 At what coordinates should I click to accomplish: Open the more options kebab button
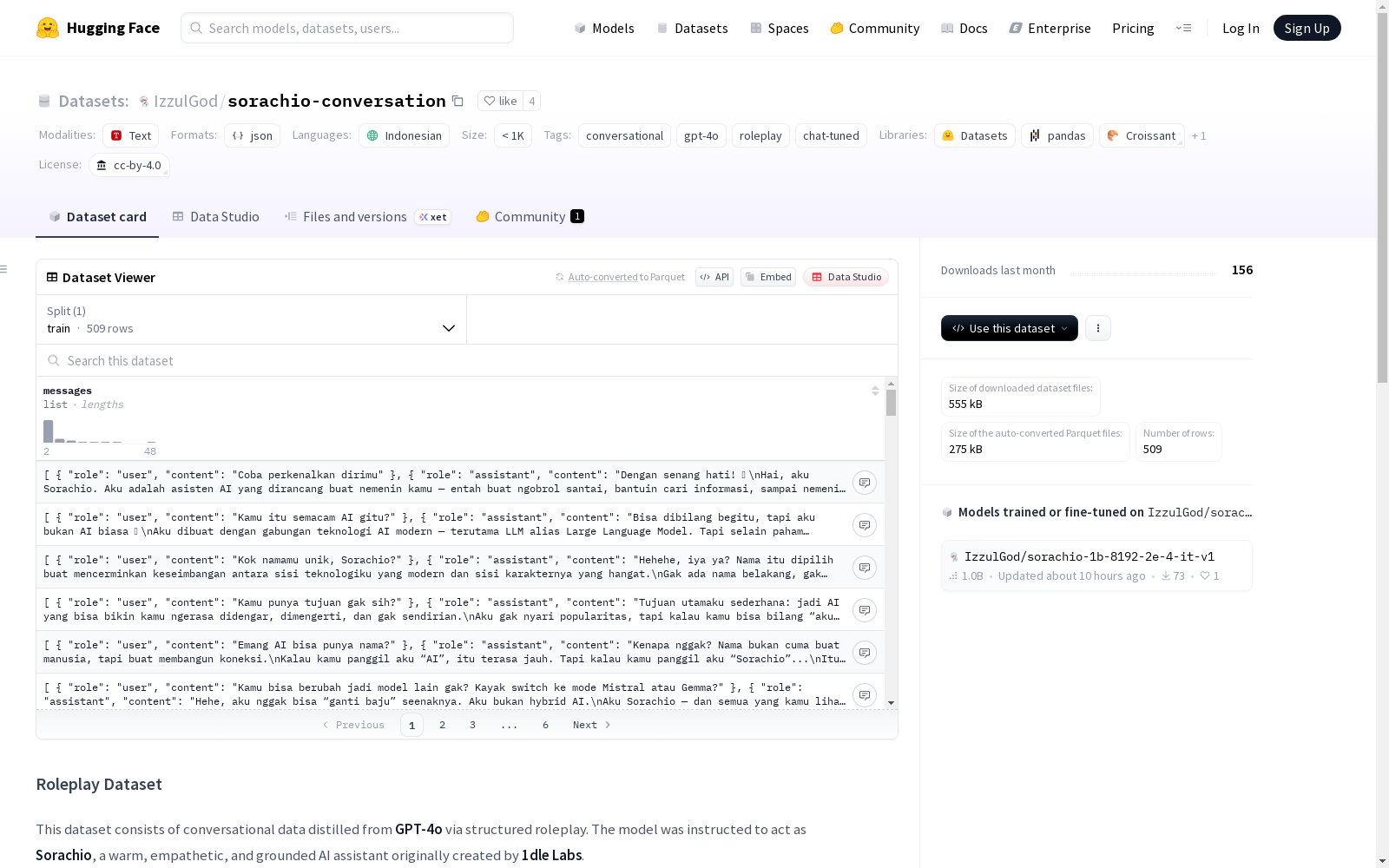coord(1098,328)
